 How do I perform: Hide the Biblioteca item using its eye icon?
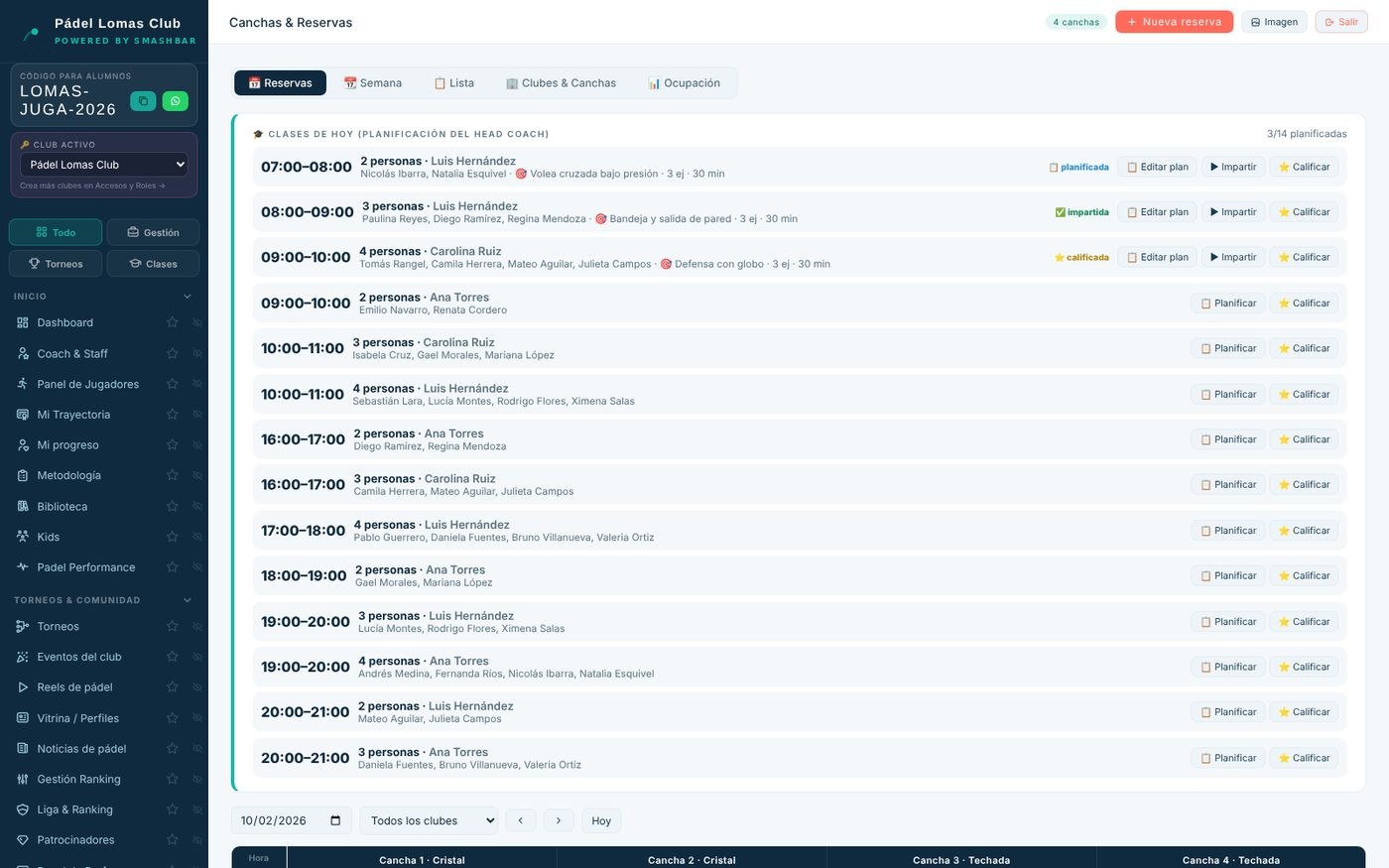click(x=196, y=506)
